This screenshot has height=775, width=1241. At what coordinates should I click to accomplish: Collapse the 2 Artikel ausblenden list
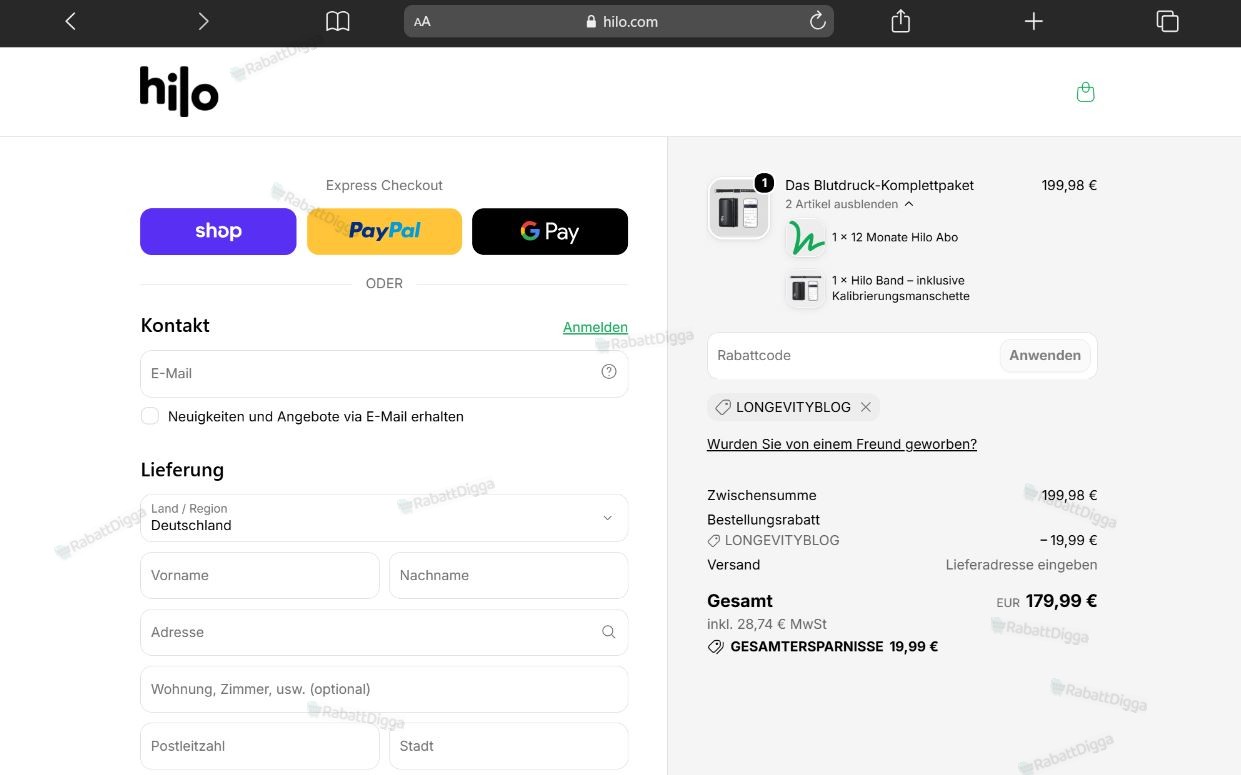click(849, 204)
